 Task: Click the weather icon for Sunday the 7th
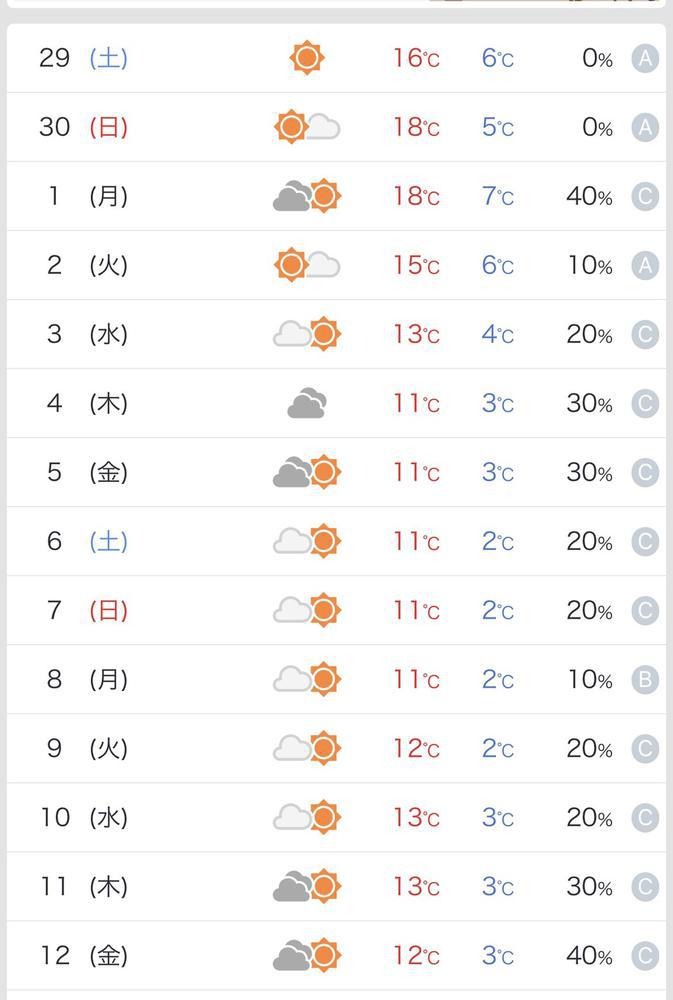[307, 610]
